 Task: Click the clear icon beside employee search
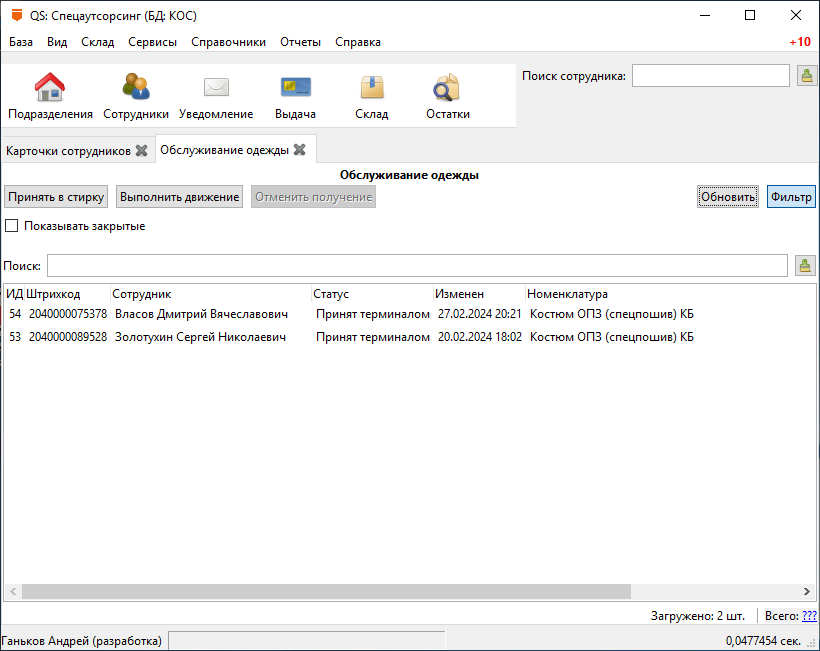[806, 76]
